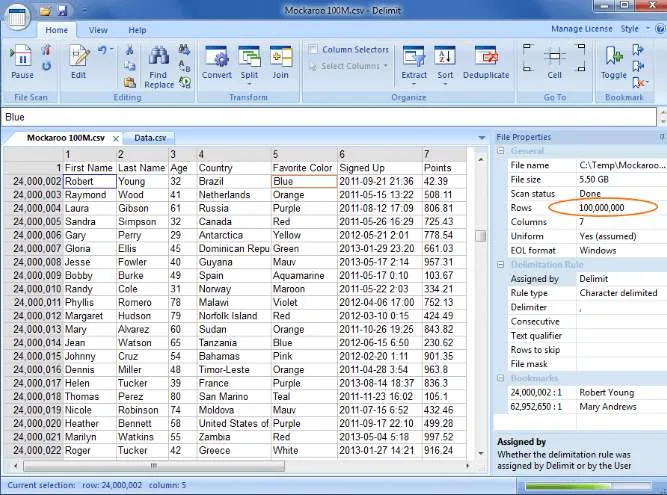
Task: Pause the file scan
Action: point(22,62)
